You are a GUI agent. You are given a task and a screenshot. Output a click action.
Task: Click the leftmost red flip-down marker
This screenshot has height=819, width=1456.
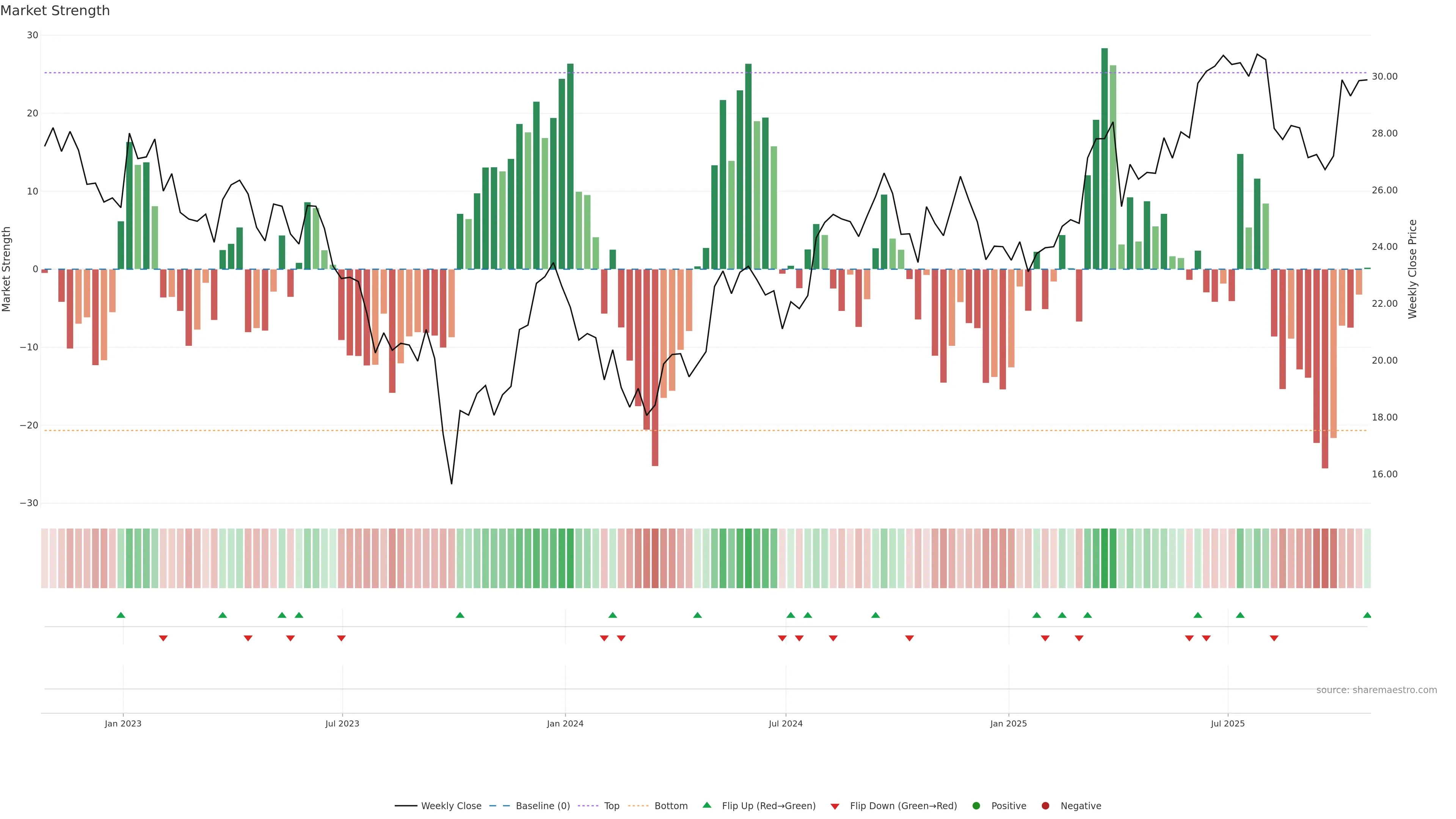click(x=163, y=638)
